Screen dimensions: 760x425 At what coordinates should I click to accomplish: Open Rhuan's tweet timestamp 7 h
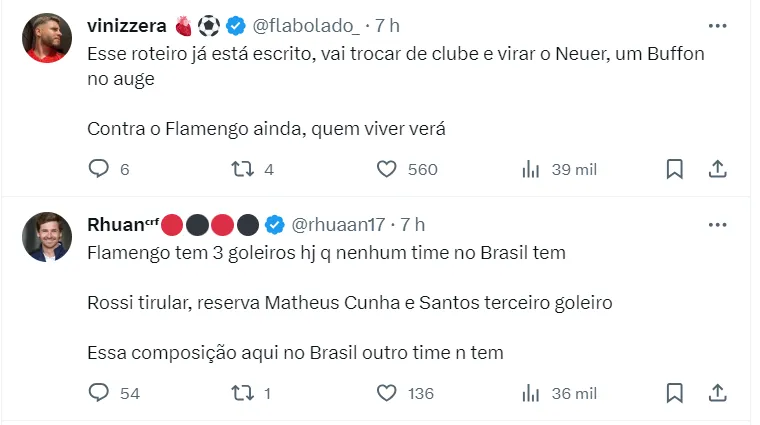pyautogui.click(x=412, y=223)
